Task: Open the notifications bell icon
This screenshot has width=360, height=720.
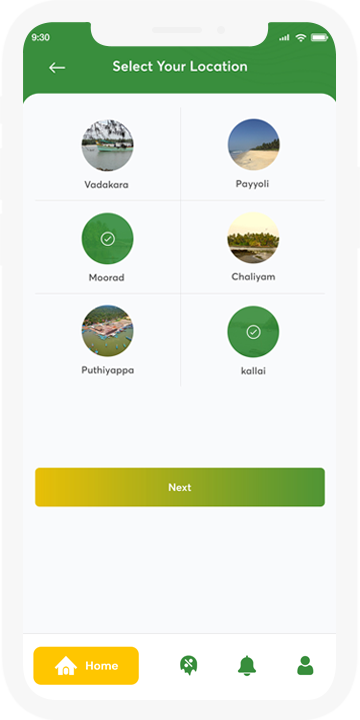Action: (x=247, y=665)
